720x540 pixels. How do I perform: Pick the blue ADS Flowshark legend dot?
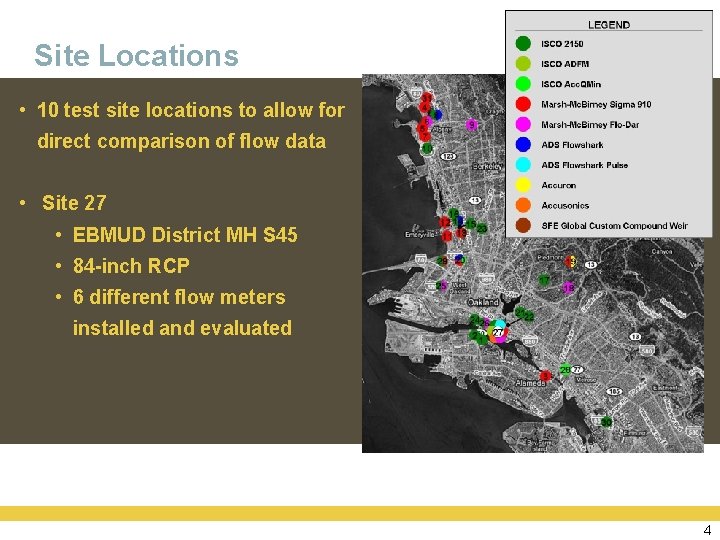pos(523,145)
